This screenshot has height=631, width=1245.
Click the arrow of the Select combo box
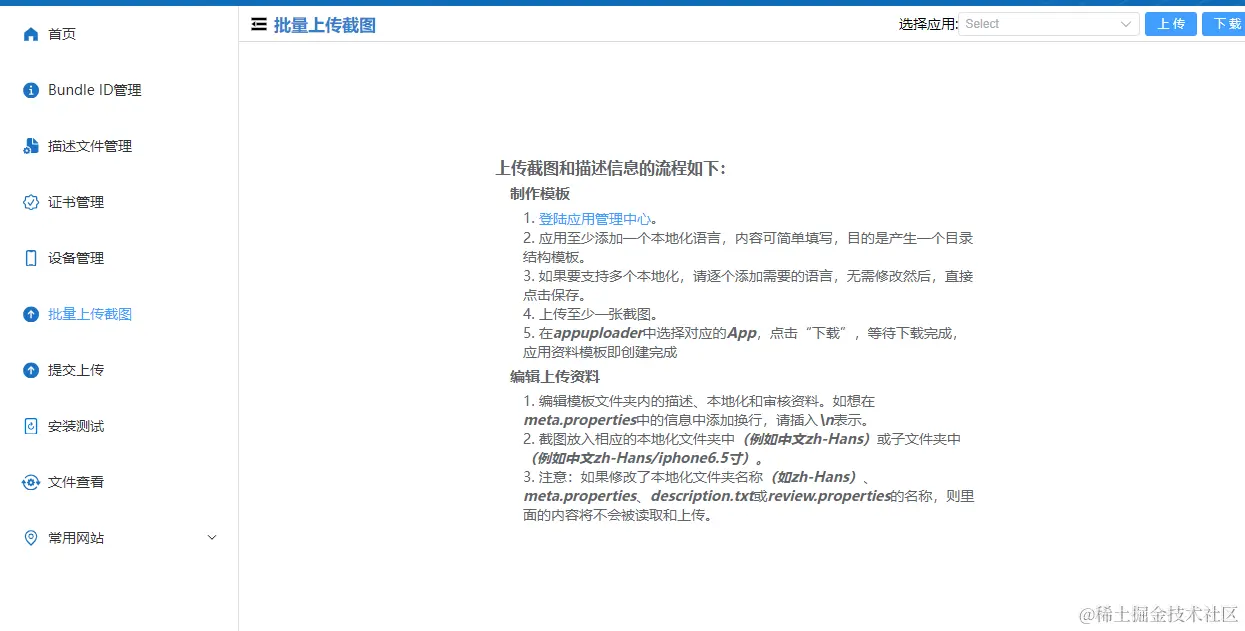pyautogui.click(x=1125, y=24)
